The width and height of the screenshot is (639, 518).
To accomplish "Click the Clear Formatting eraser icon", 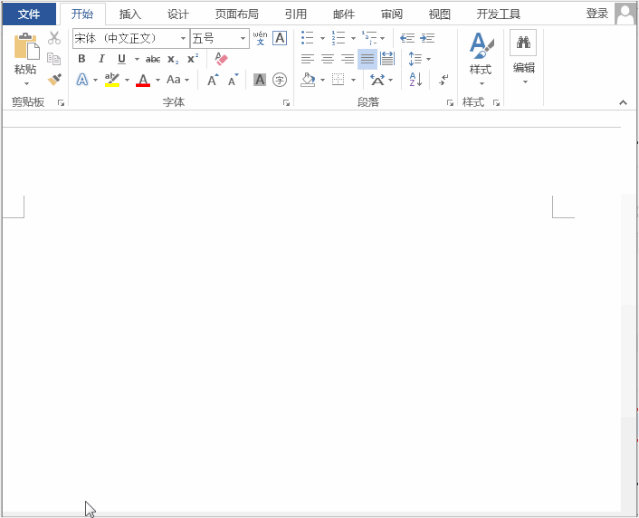I will [221, 59].
